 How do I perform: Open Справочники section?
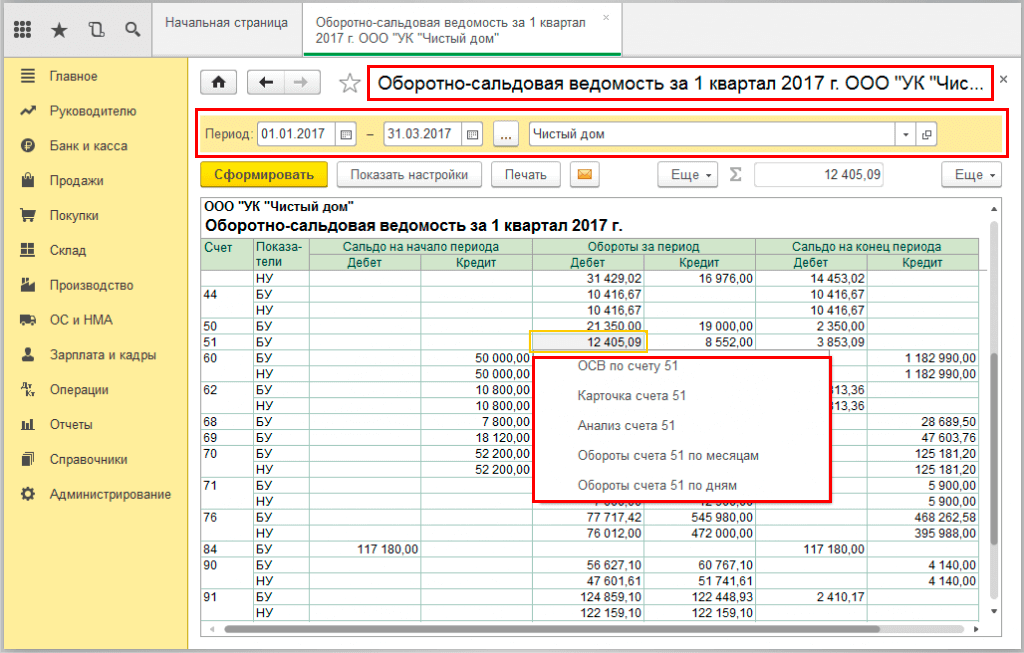point(88,460)
